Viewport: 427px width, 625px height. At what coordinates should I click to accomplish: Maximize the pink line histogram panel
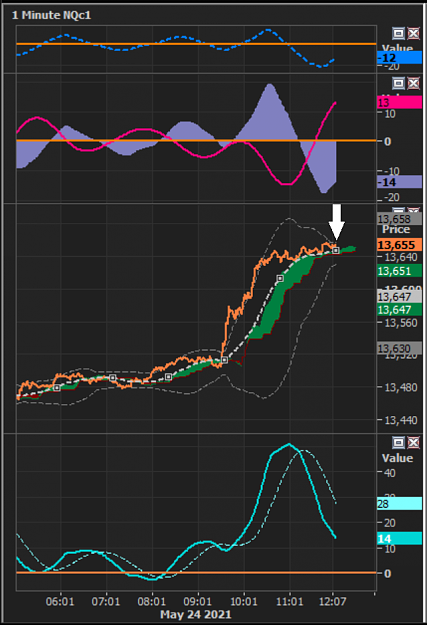398,83
